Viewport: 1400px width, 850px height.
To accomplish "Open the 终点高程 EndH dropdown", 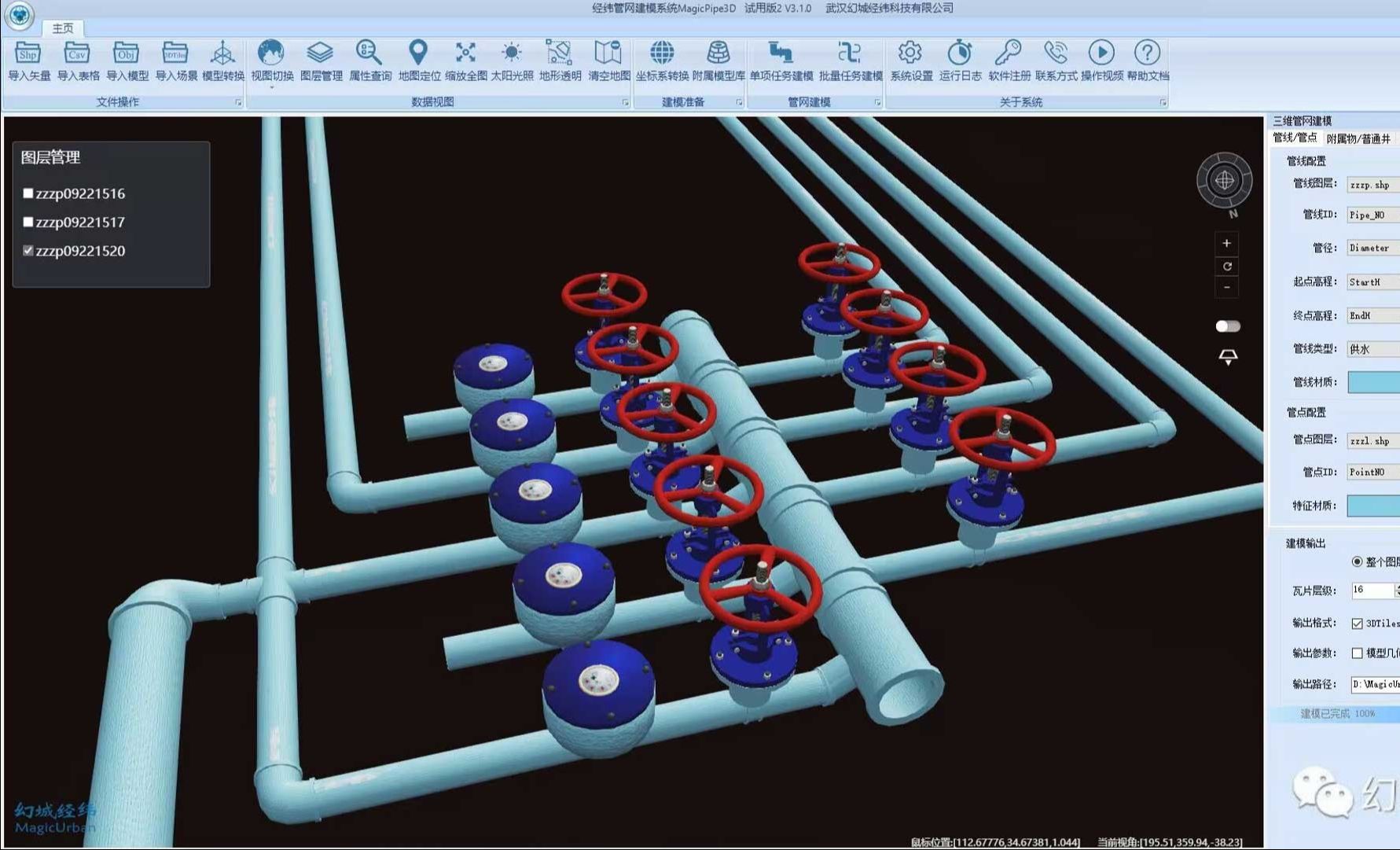I will point(1373,315).
